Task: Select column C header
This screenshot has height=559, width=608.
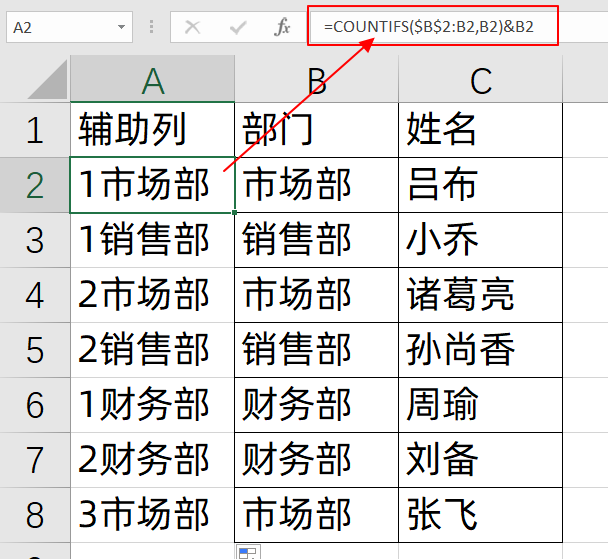Action: tap(480, 79)
